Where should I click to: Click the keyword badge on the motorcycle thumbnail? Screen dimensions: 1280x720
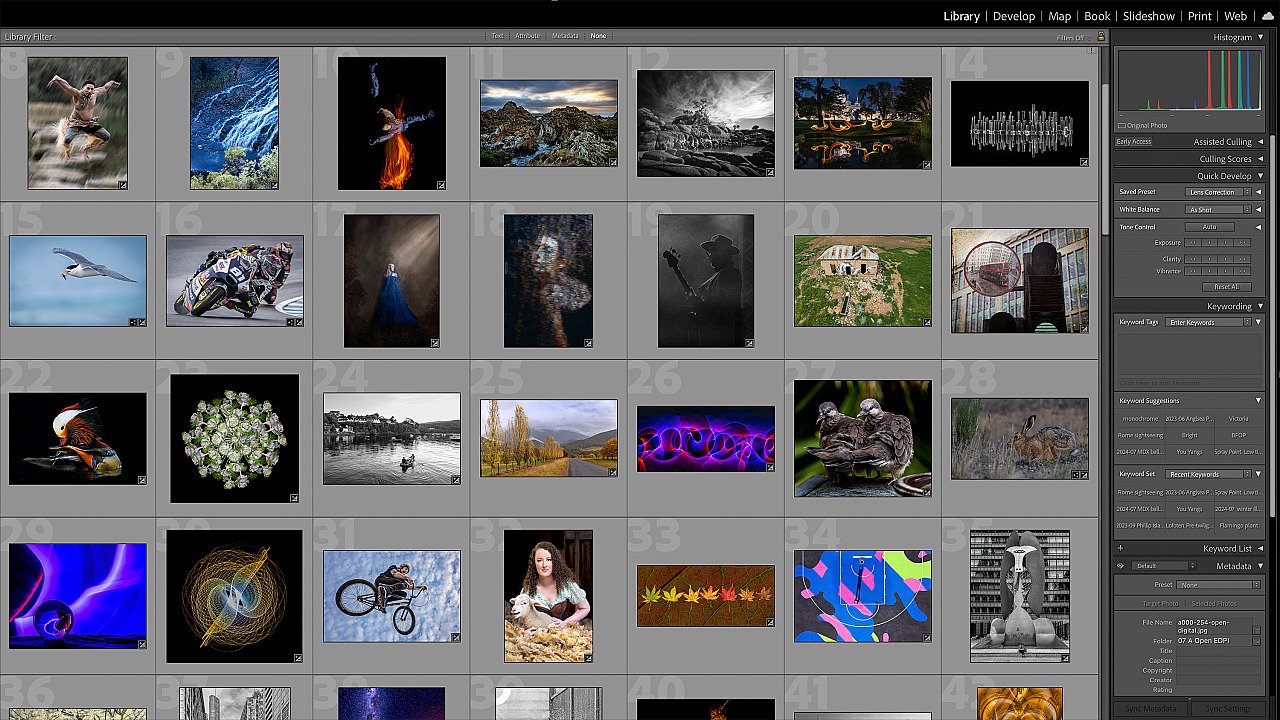(x=290, y=322)
